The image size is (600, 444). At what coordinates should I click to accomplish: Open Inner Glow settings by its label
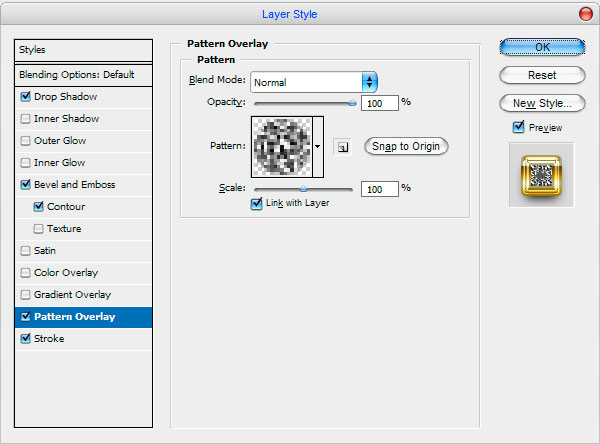click(60, 163)
